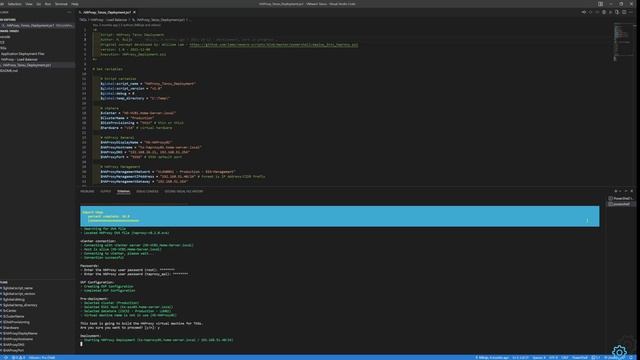The width and height of the screenshot is (640, 360).
Task: Open the Terminal menu
Action: coord(61,4)
